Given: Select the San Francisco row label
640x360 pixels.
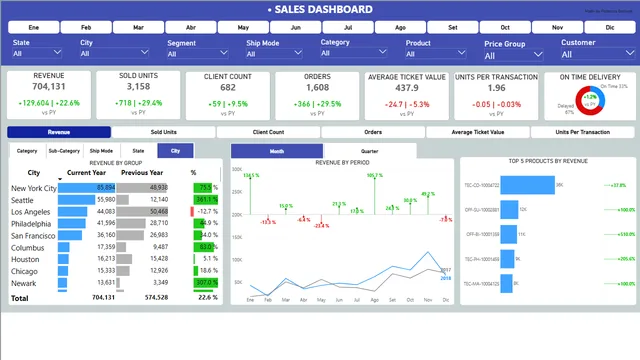Looking at the screenshot, I should click(x=33, y=236).
